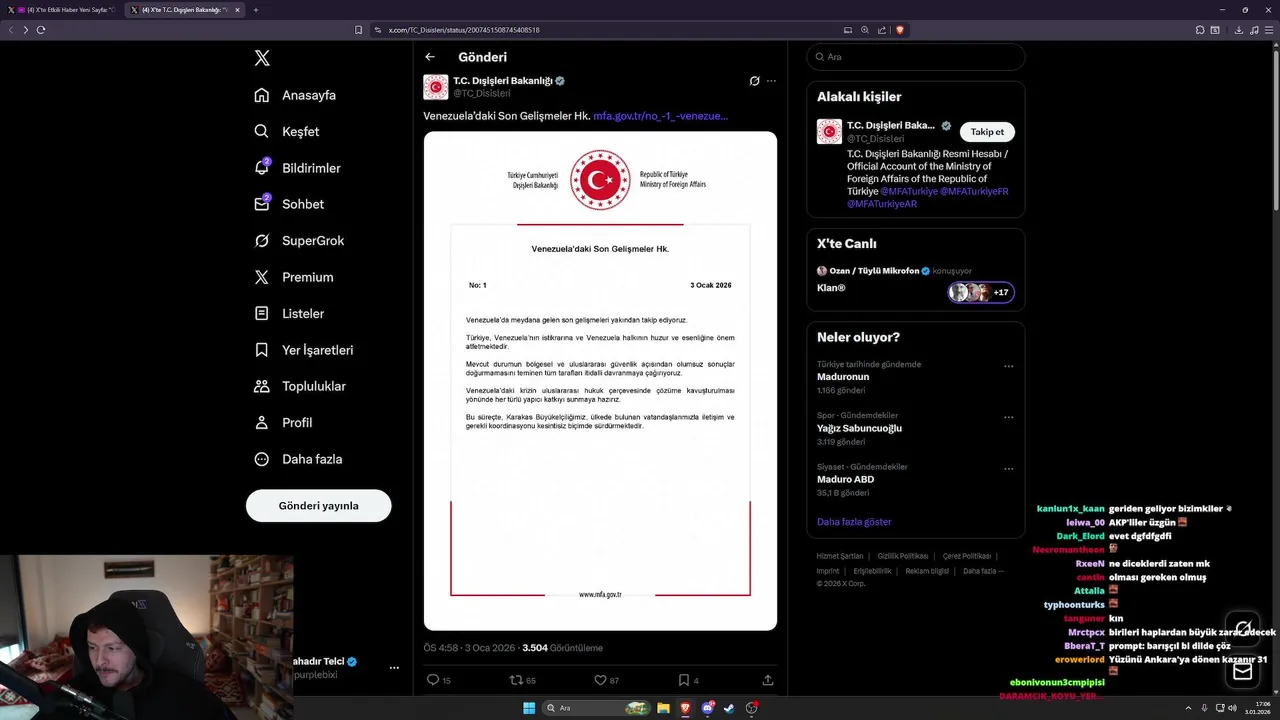This screenshot has height=720, width=1280.
Task: Click the Windows taskbar Ara search box
Action: coord(598,708)
